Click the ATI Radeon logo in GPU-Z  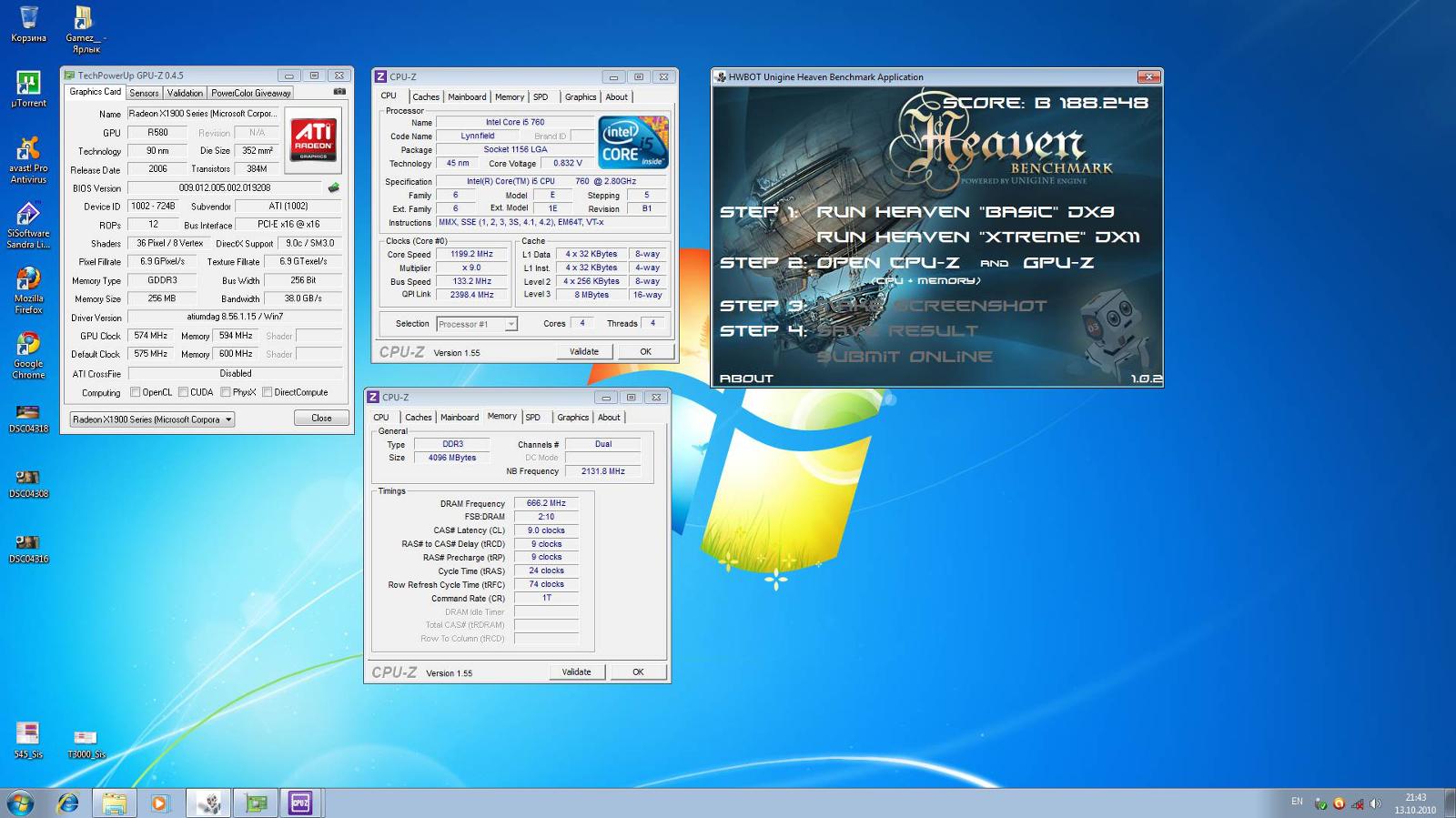coord(313,141)
